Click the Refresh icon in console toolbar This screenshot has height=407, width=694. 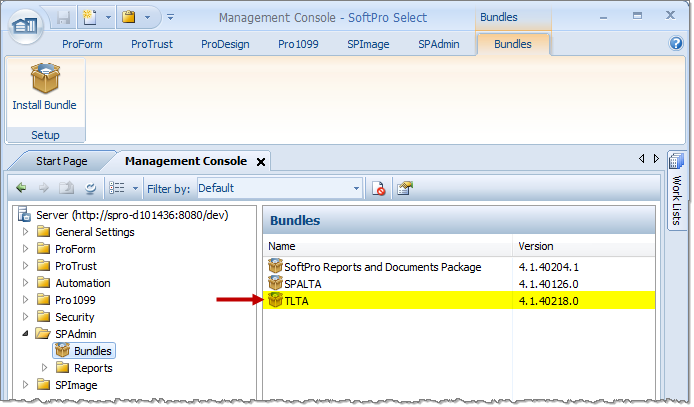tap(90, 188)
